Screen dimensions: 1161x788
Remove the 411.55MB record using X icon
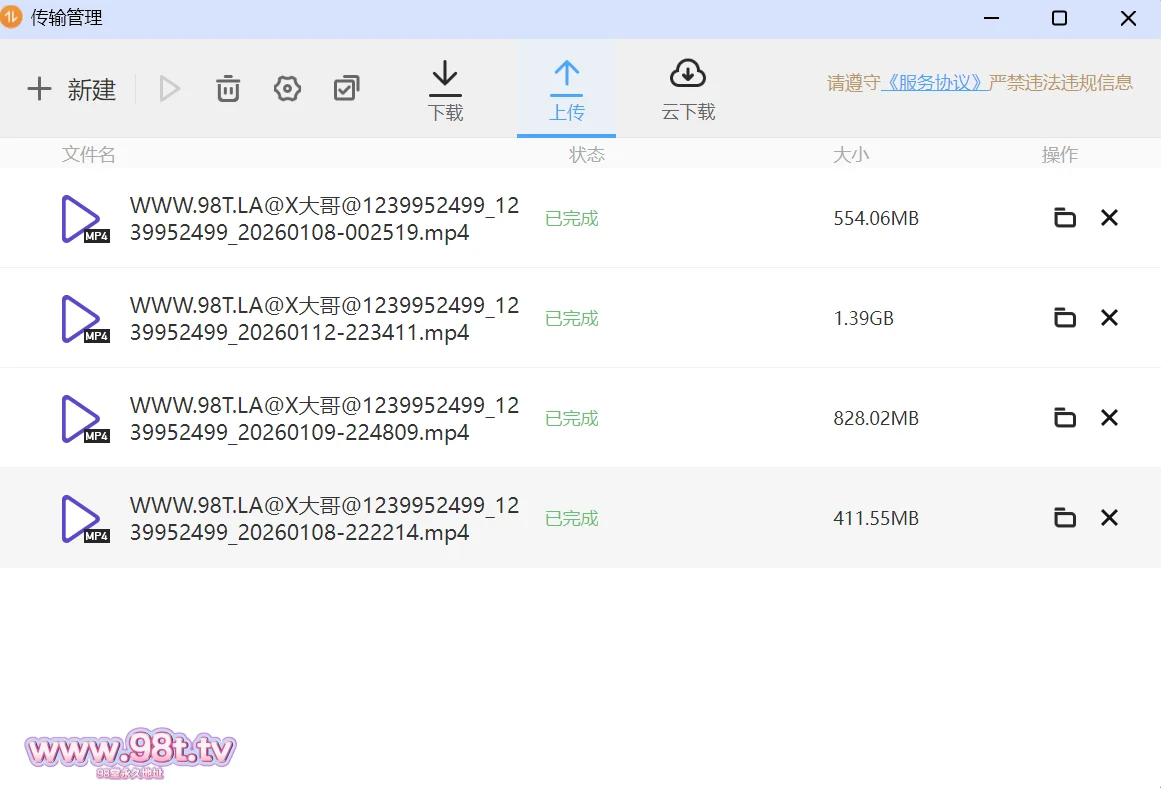pos(1109,518)
